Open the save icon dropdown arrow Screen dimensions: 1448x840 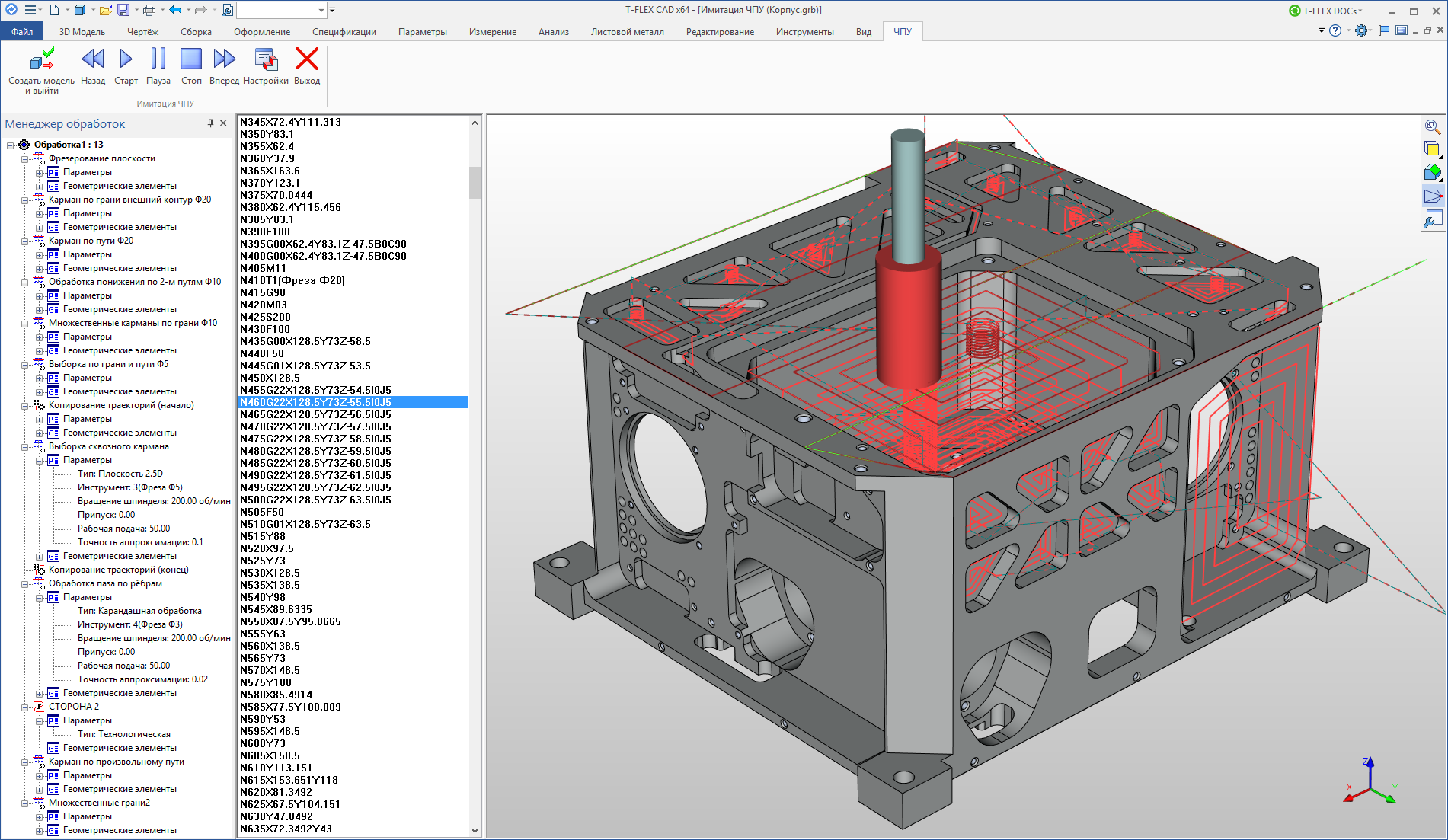(136, 10)
